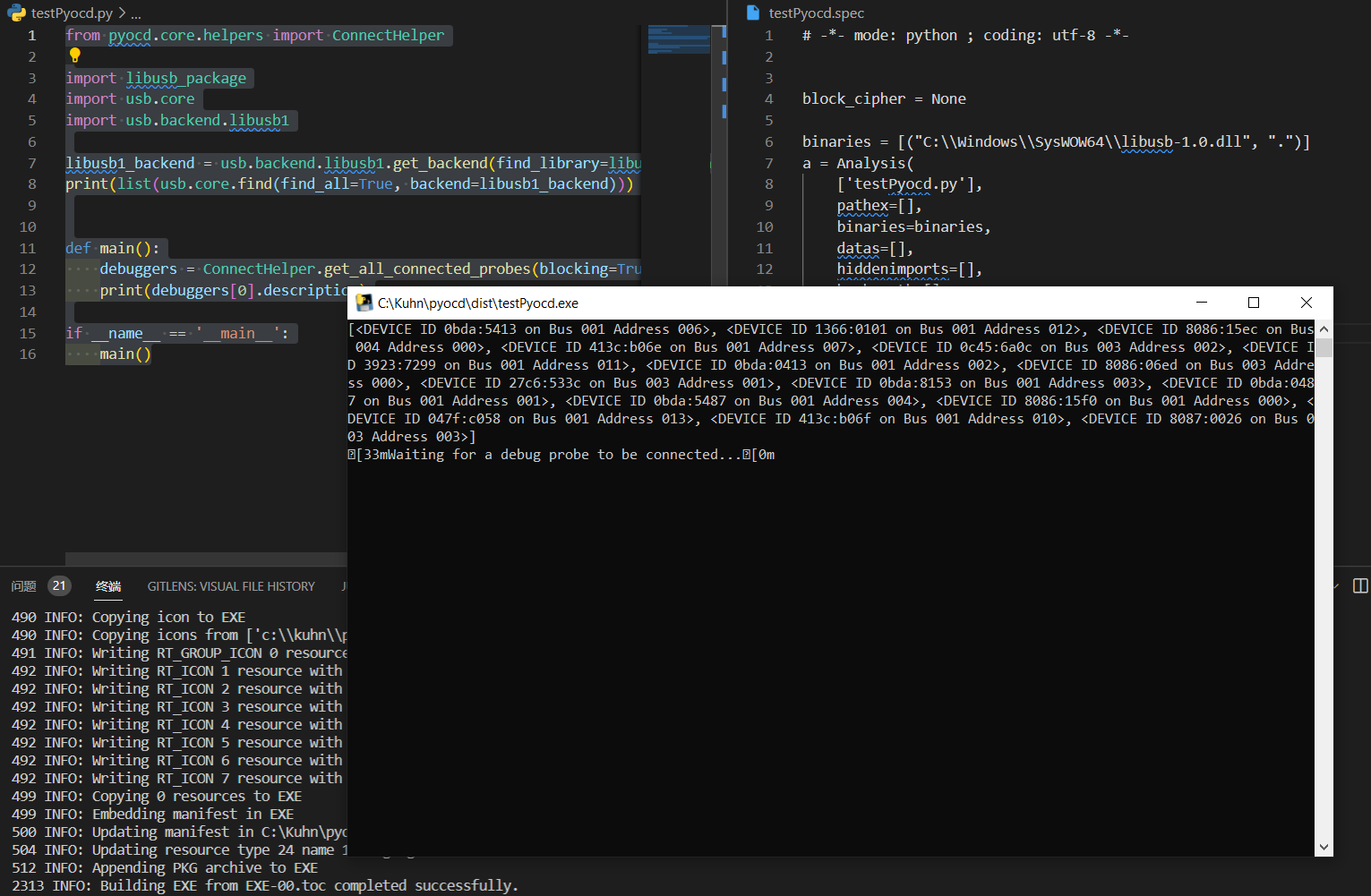
Task: Expand the breadcrumb ellipsis after testPyocd.py
Action: (x=136, y=13)
